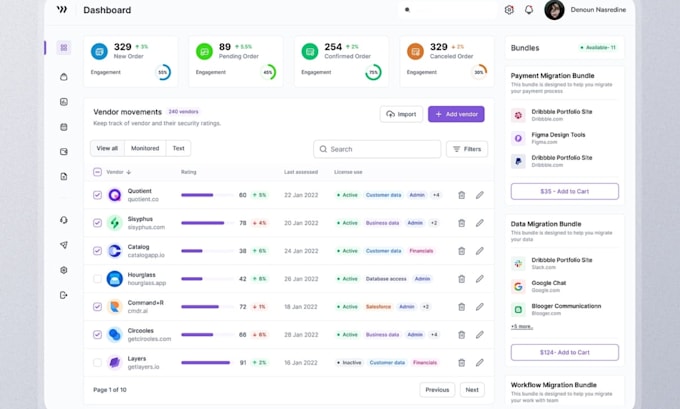Click the Add vendor button

pyautogui.click(x=456, y=114)
